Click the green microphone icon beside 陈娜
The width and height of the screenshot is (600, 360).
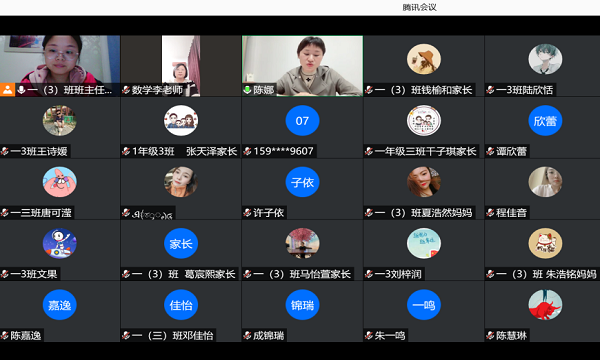pyautogui.click(x=248, y=90)
